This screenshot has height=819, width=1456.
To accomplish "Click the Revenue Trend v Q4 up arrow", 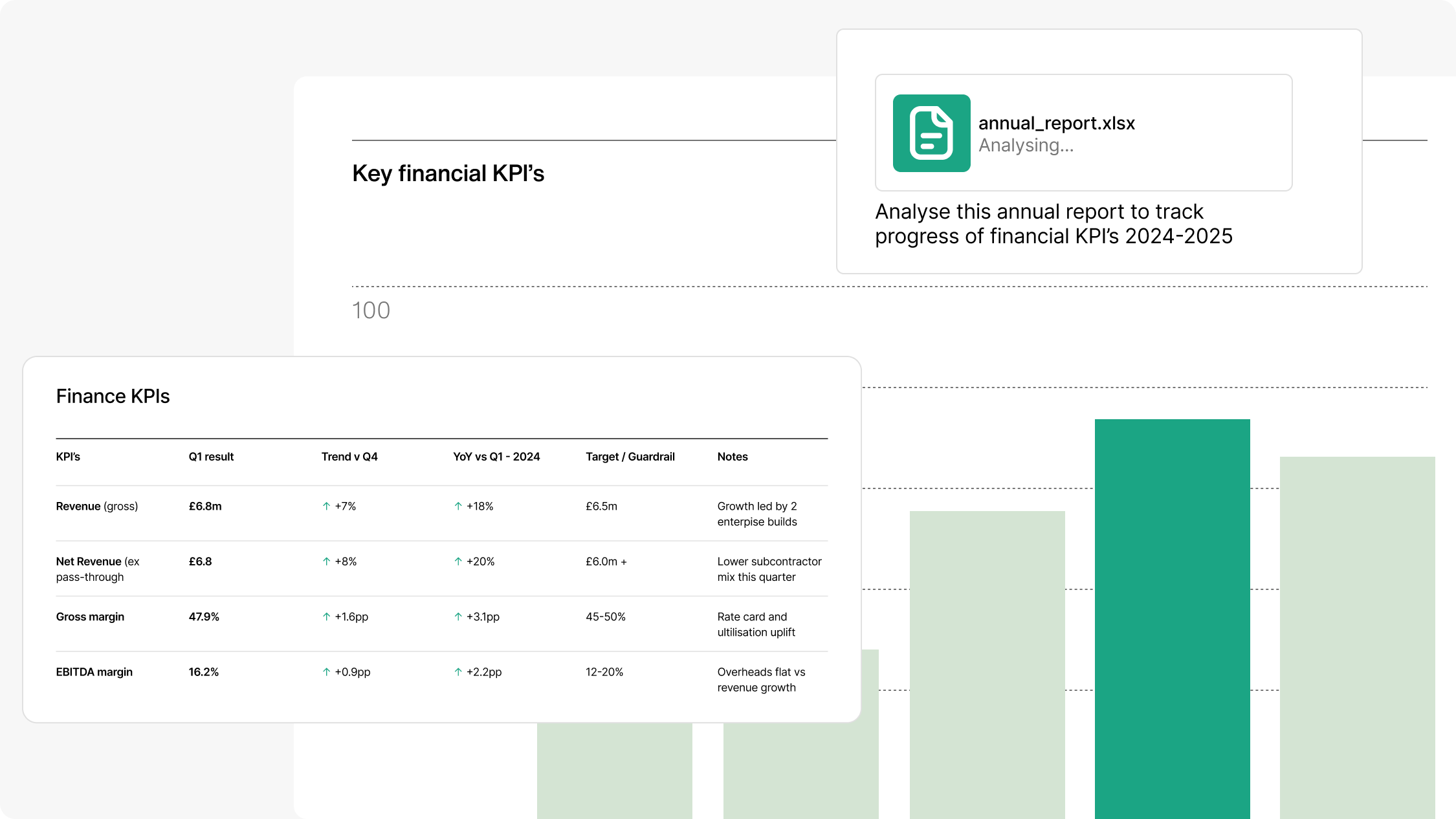I will 326,507.
